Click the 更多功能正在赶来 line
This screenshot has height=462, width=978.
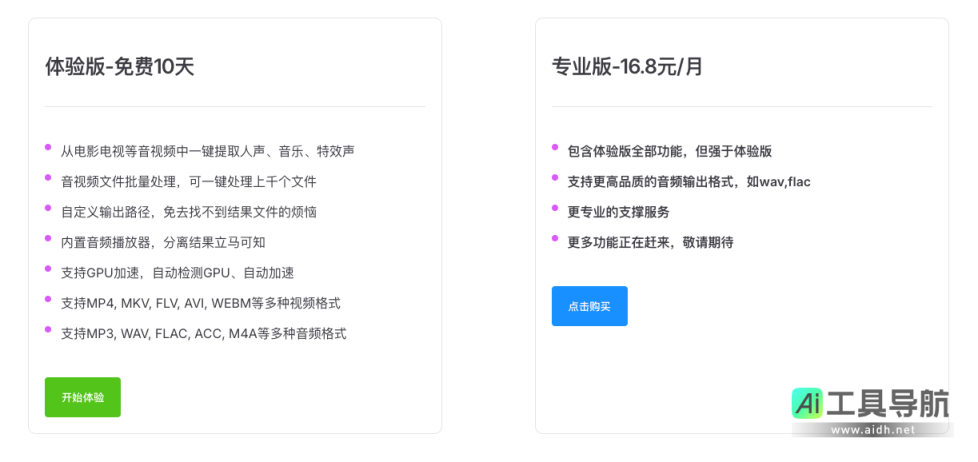[x=650, y=242]
